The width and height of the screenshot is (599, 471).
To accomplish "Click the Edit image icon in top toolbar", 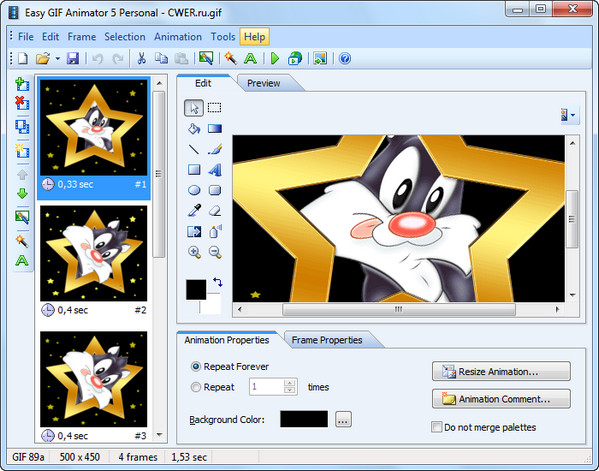I will pyautogui.click(x=206, y=58).
